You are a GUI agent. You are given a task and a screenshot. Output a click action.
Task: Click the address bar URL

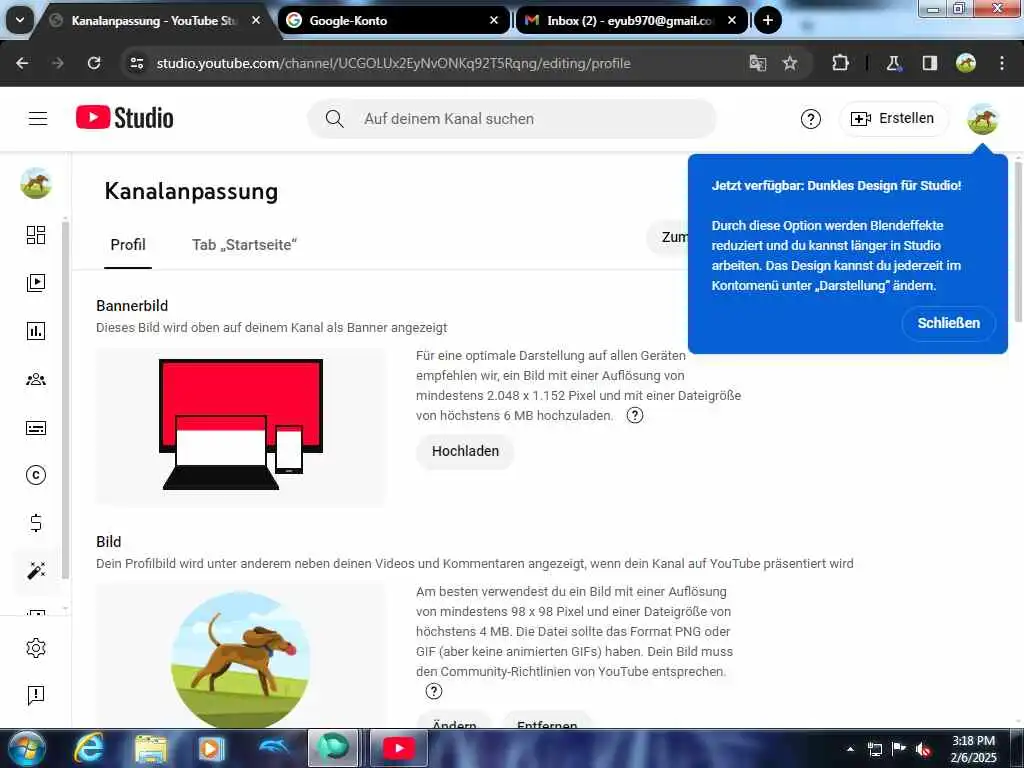[393, 63]
